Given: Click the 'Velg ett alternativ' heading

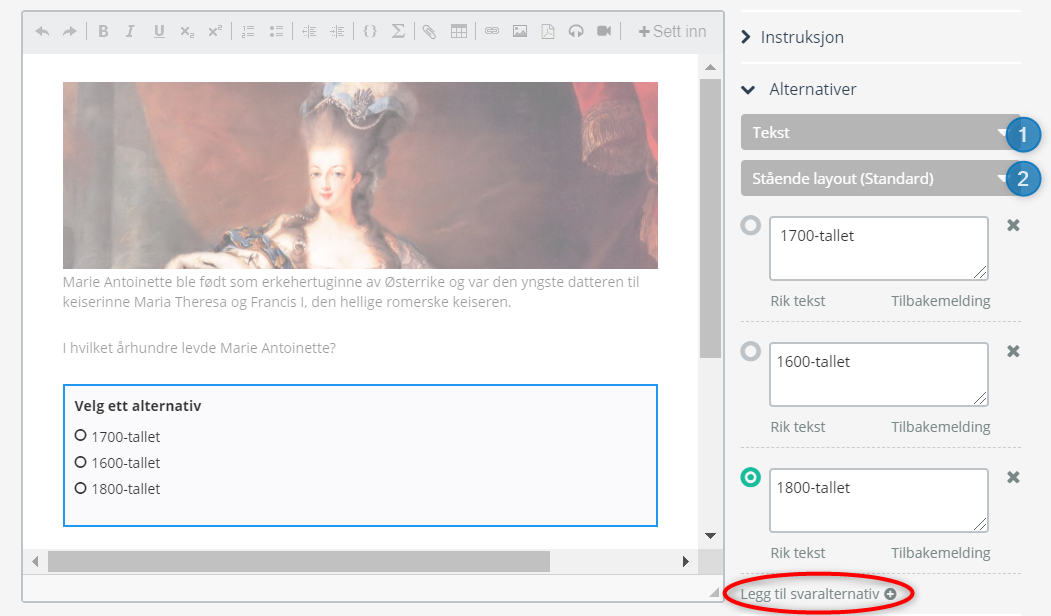Looking at the screenshot, I should pos(138,406).
